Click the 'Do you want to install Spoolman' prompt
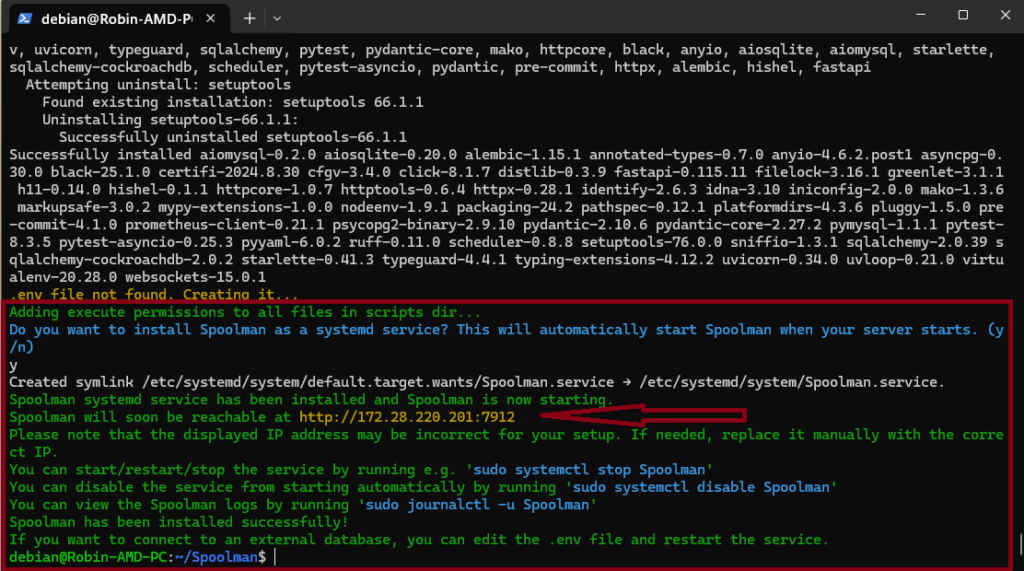 506,338
